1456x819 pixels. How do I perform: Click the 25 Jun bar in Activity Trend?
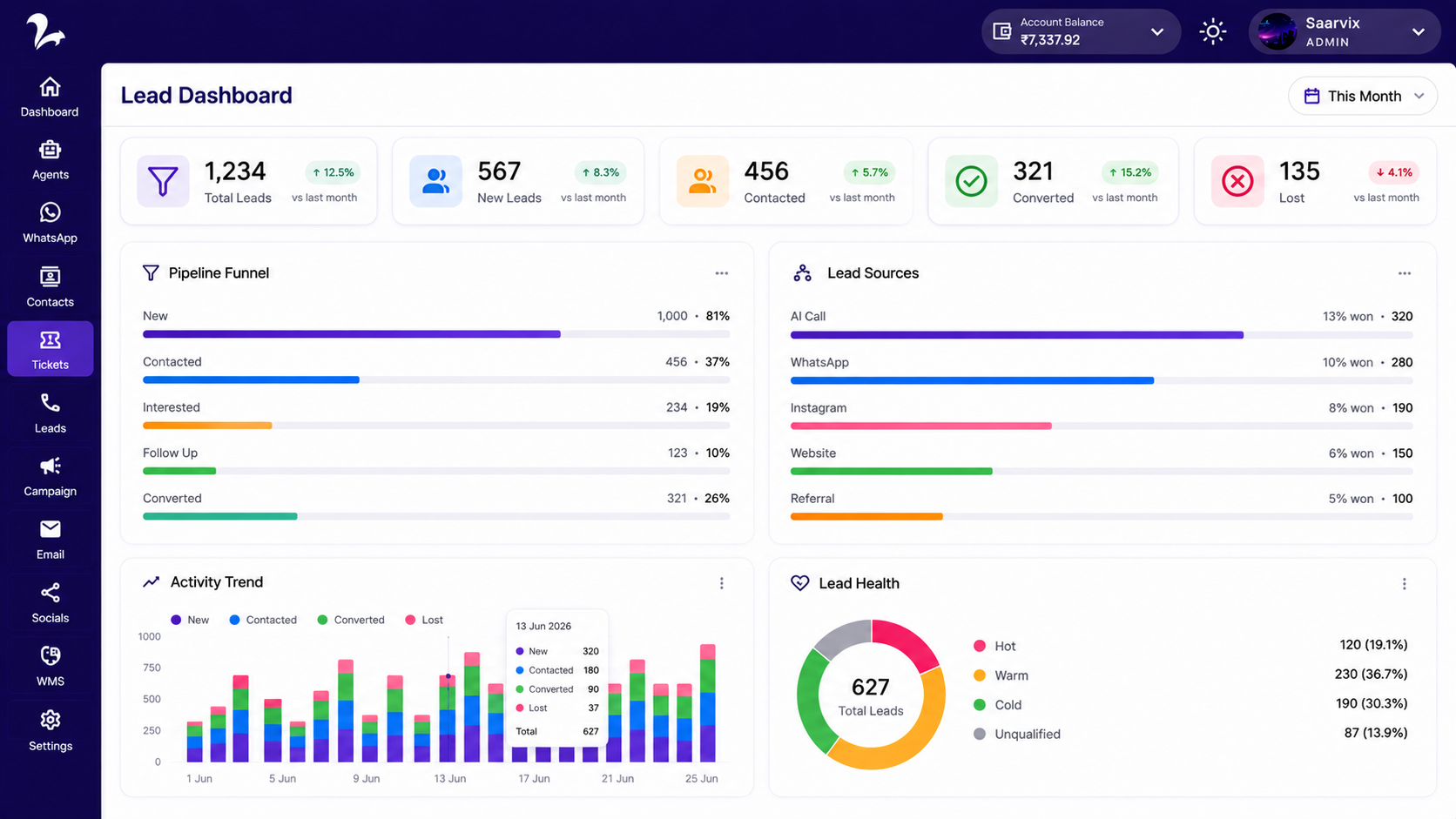pos(707,703)
